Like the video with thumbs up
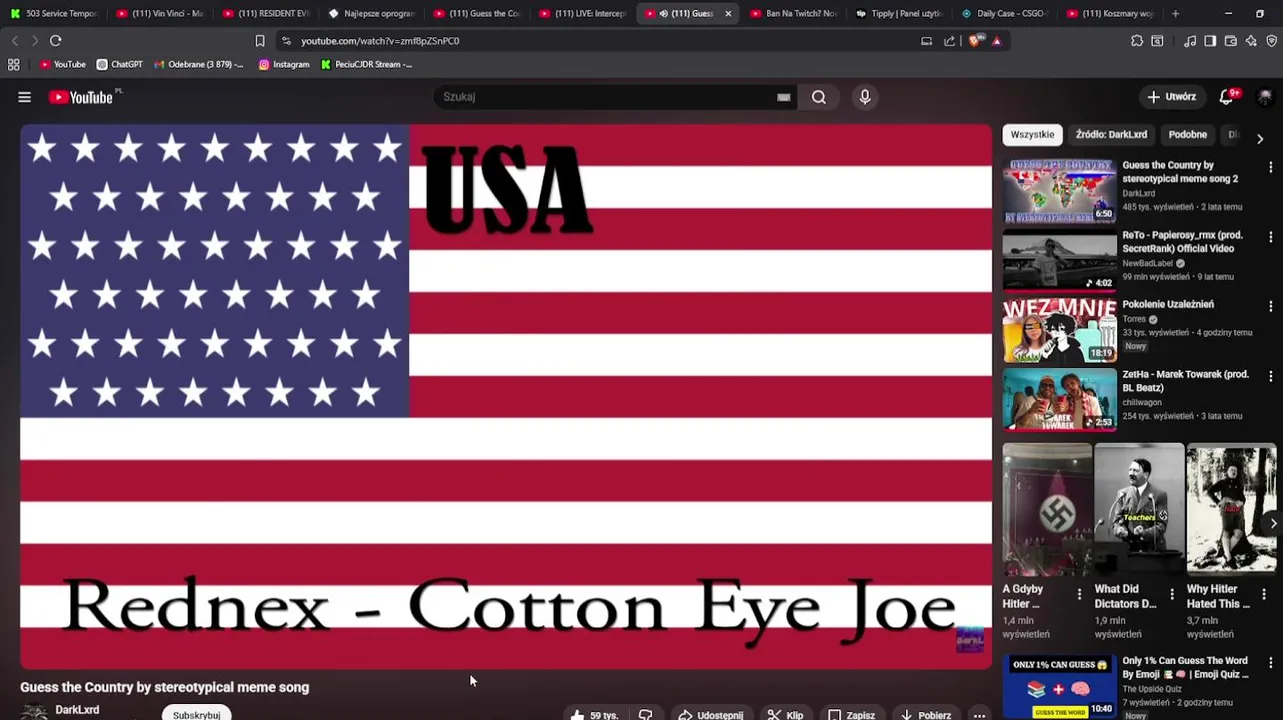 pos(594,715)
